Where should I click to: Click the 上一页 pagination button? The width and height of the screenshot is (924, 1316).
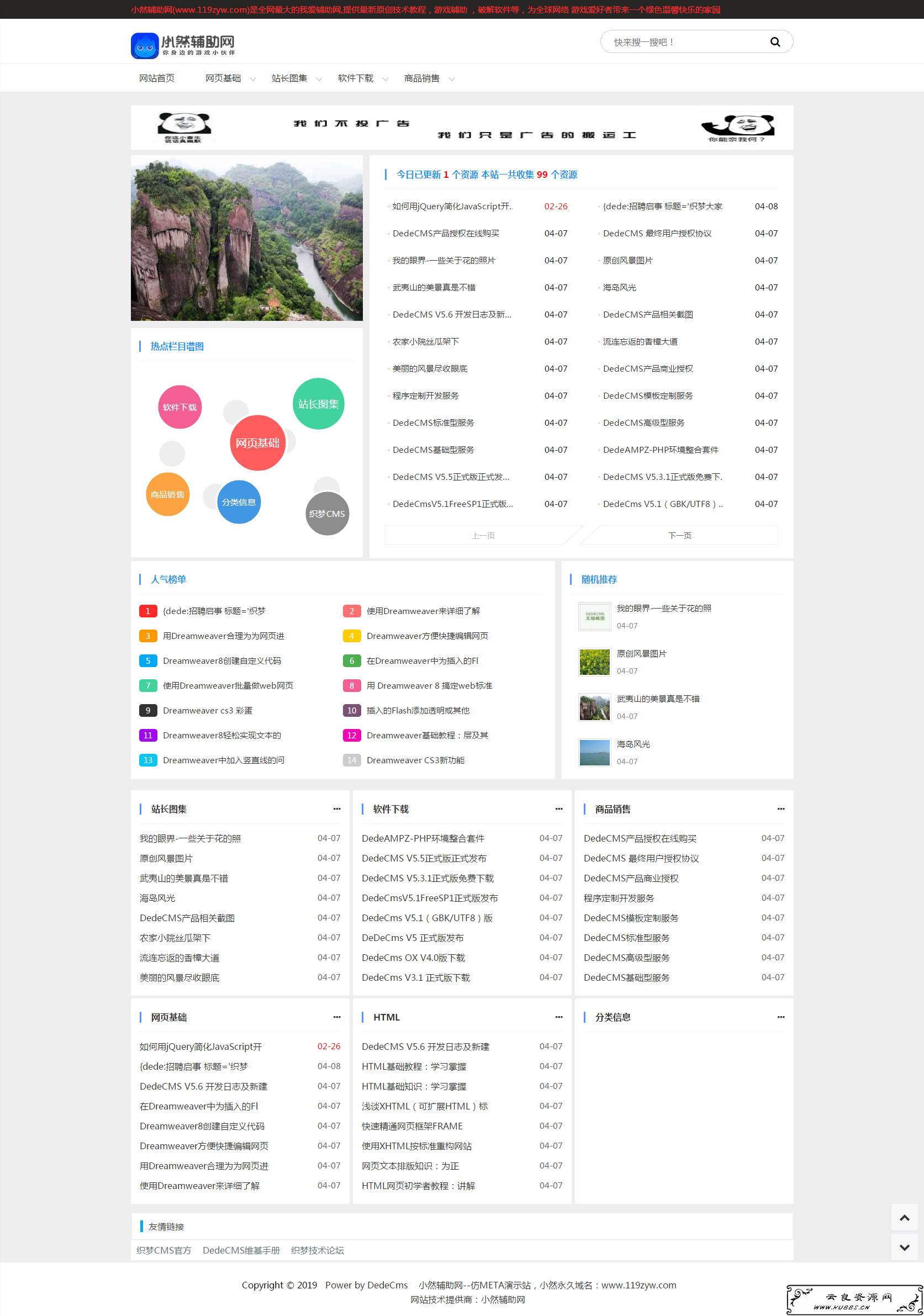point(483,535)
